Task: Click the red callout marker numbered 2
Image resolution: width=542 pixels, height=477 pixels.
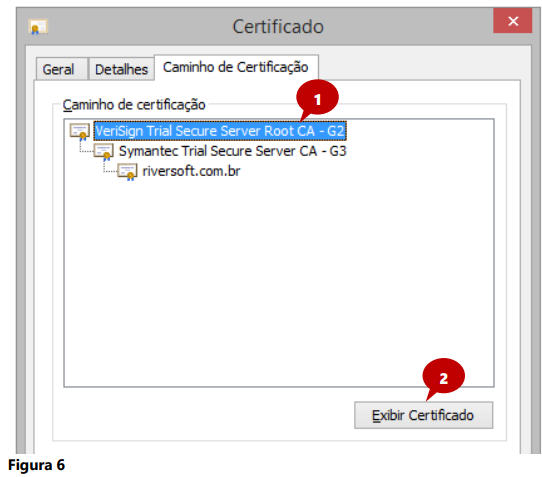Action: (443, 377)
